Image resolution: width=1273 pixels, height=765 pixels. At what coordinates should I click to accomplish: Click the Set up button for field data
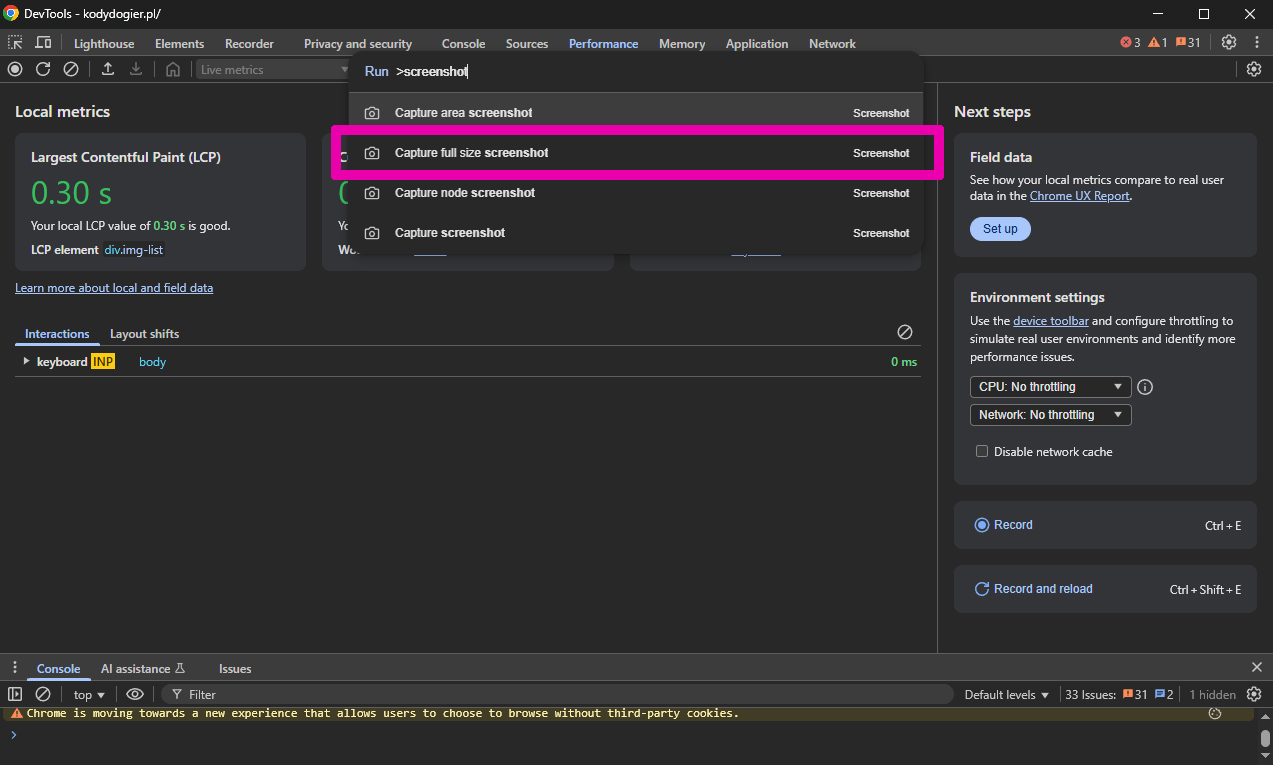[1000, 229]
